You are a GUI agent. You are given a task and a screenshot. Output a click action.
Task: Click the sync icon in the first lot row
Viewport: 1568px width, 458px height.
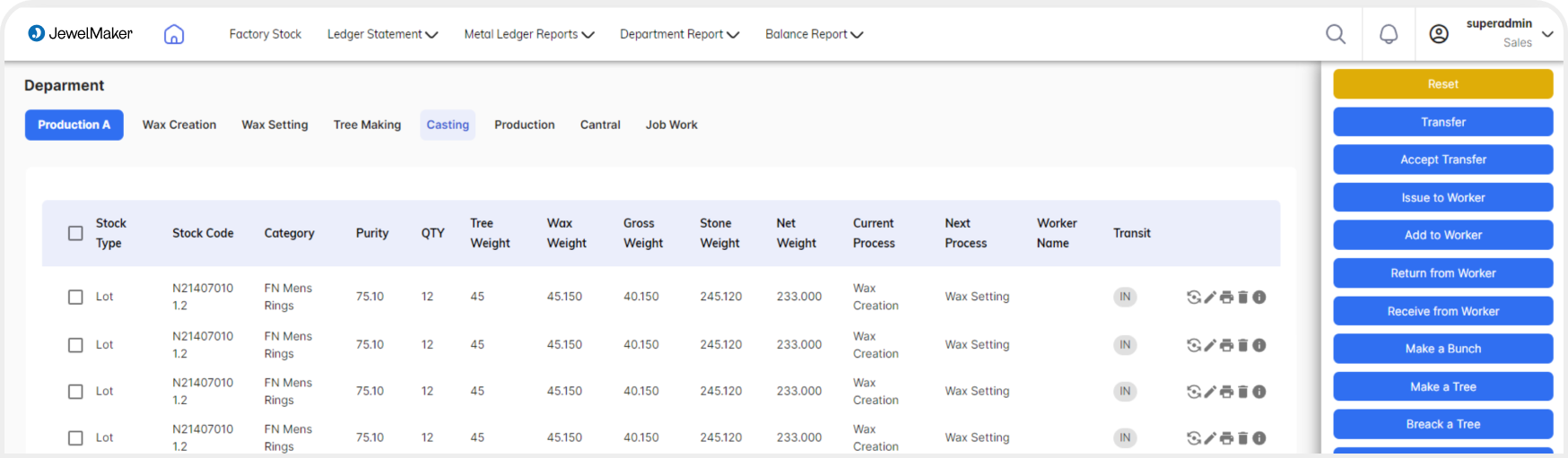click(x=1193, y=298)
